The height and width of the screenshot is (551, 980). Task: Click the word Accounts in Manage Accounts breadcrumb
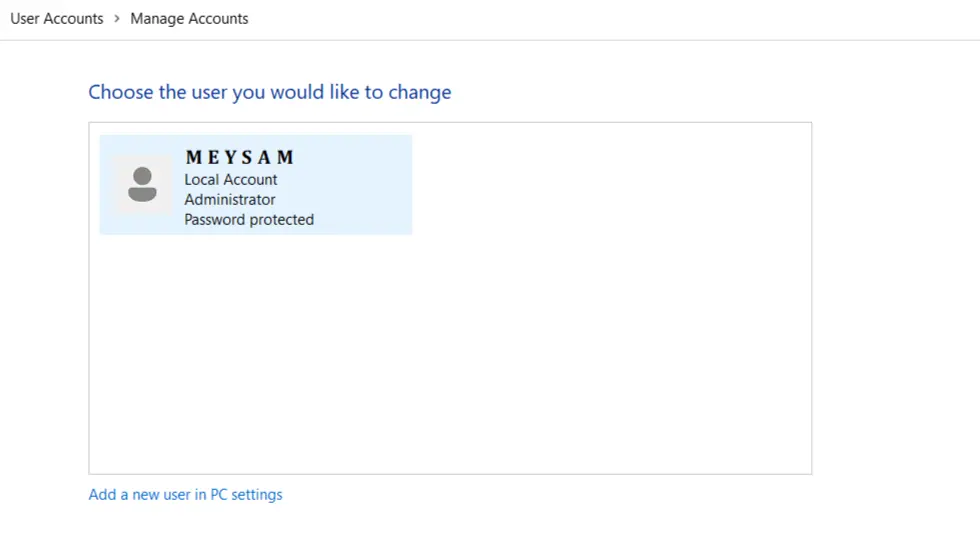[x=218, y=18]
